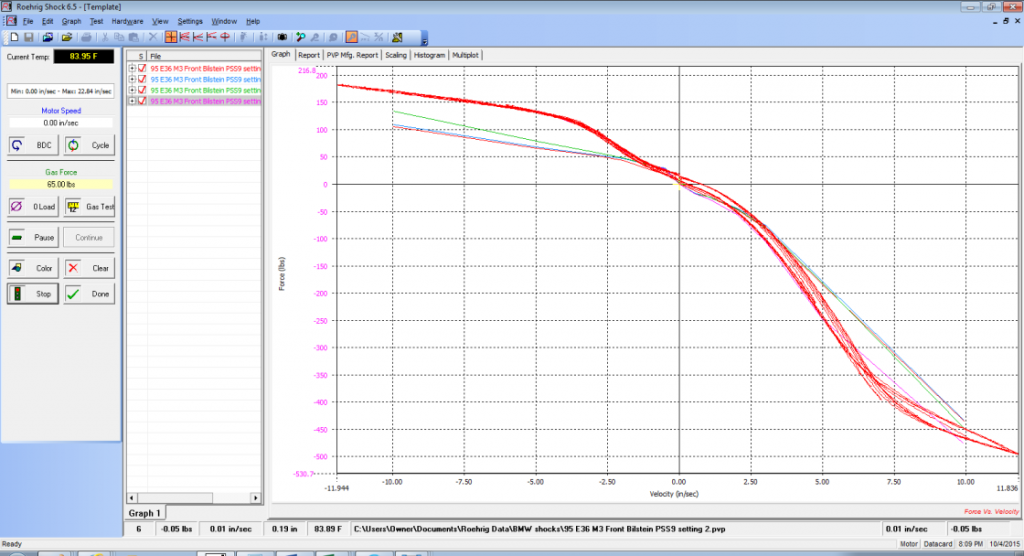Expand the blue PSS9 file tree node
This screenshot has width=1024, height=556.
(x=133, y=79)
